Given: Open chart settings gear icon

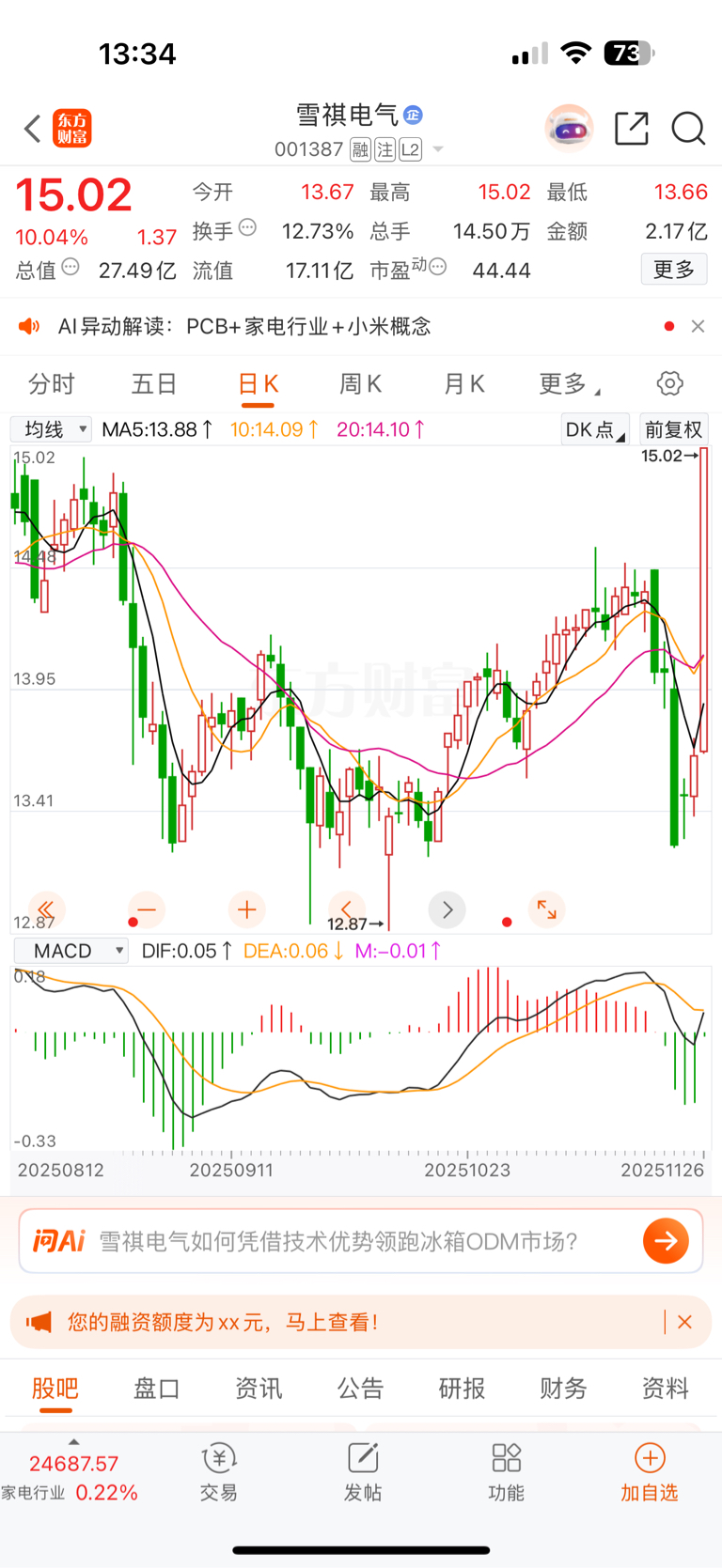Looking at the screenshot, I should [669, 383].
